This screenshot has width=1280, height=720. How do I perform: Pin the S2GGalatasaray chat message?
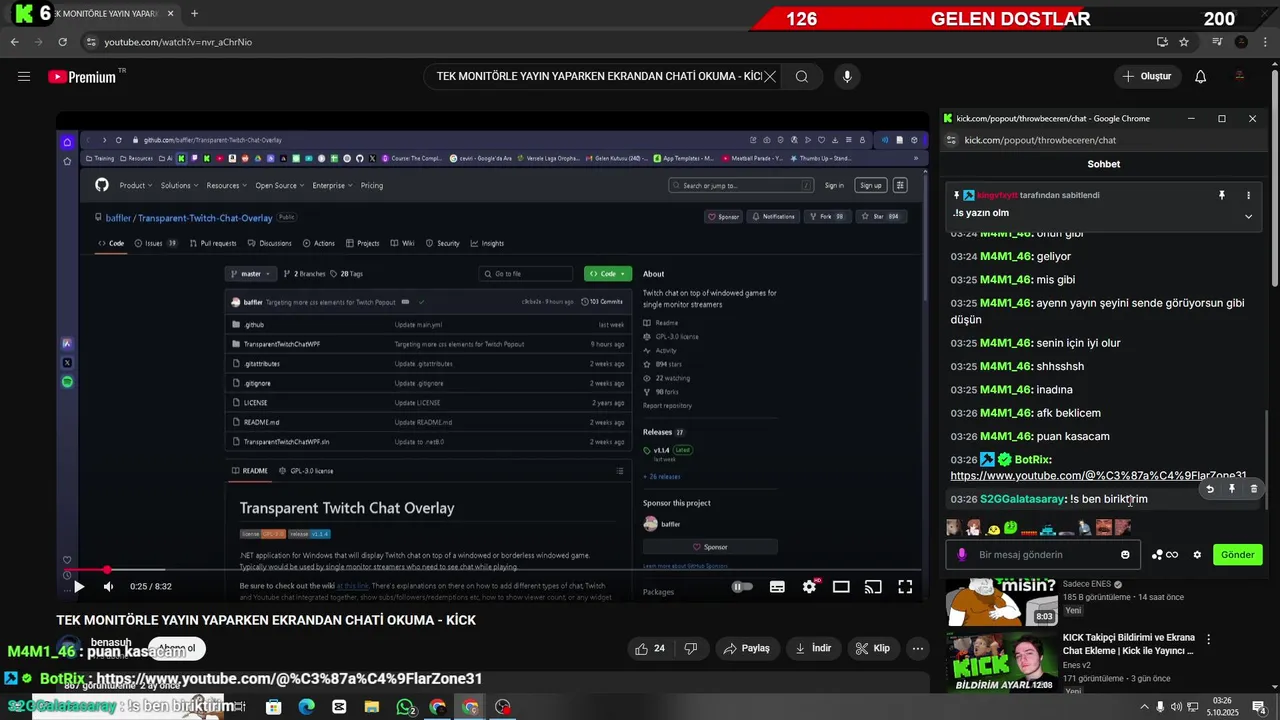click(x=1232, y=489)
